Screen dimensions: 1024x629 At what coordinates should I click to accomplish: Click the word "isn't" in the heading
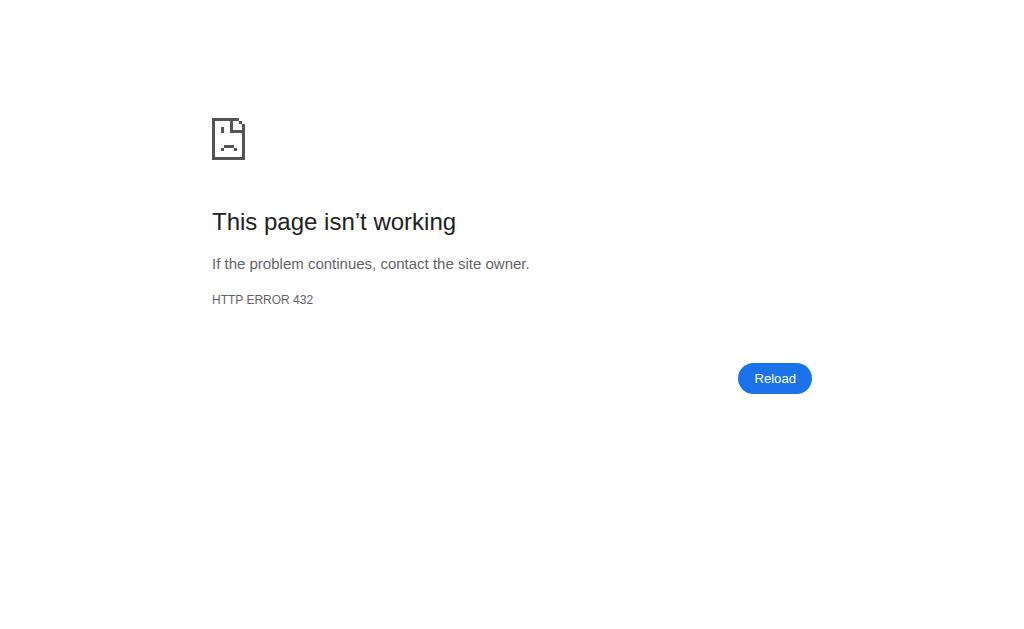tap(345, 222)
